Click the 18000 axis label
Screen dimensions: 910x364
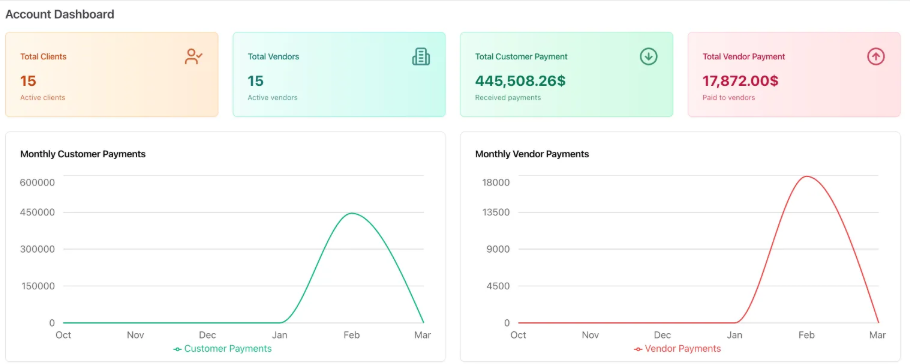pos(496,182)
